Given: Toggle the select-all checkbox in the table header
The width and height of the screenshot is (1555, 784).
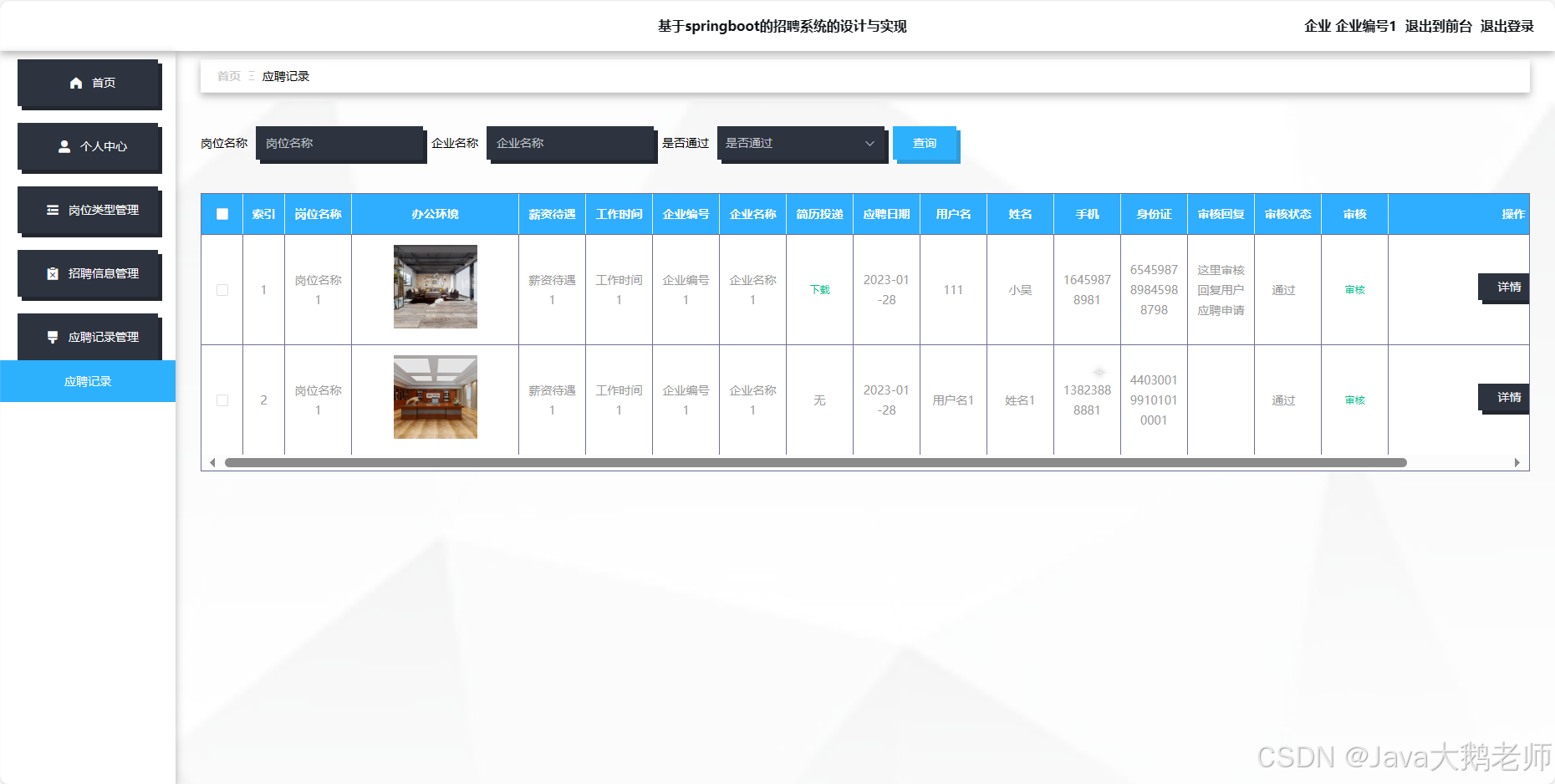Looking at the screenshot, I should 222,214.
